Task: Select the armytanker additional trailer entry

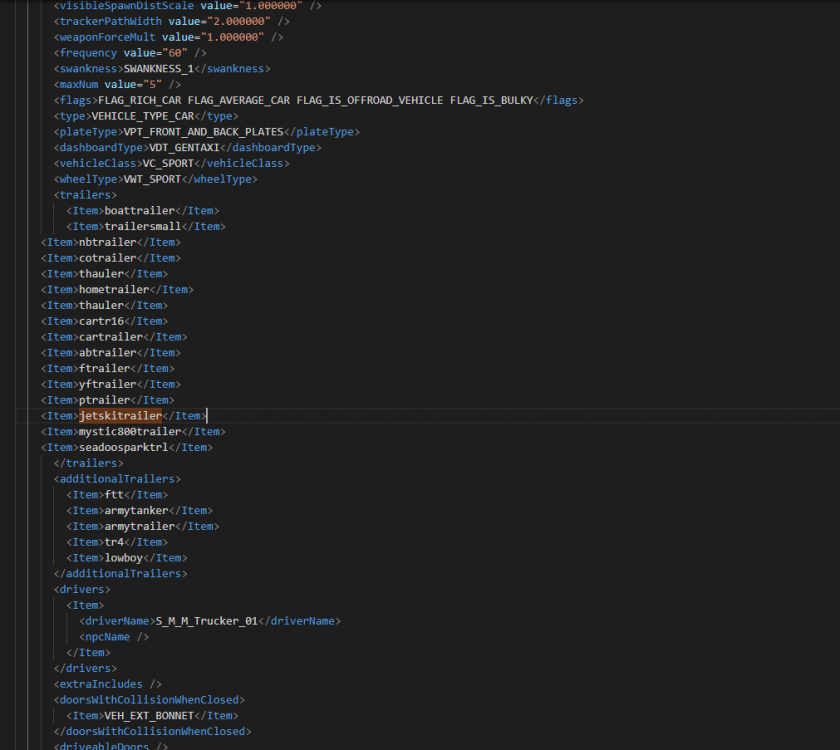Action: click(x=133, y=510)
